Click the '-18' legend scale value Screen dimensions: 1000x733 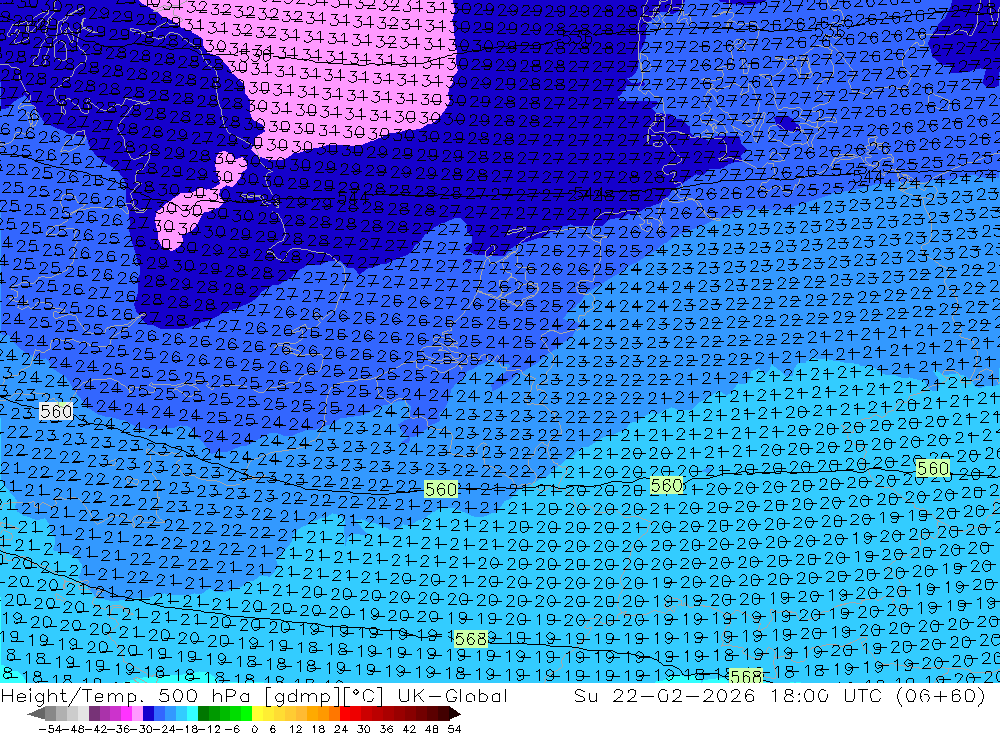pyautogui.click(x=188, y=729)
